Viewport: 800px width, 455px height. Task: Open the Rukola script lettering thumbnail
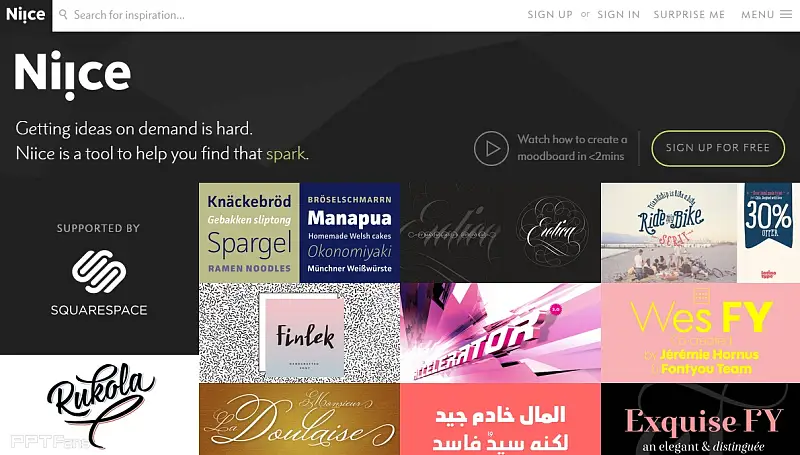click(x=99, y=405)
